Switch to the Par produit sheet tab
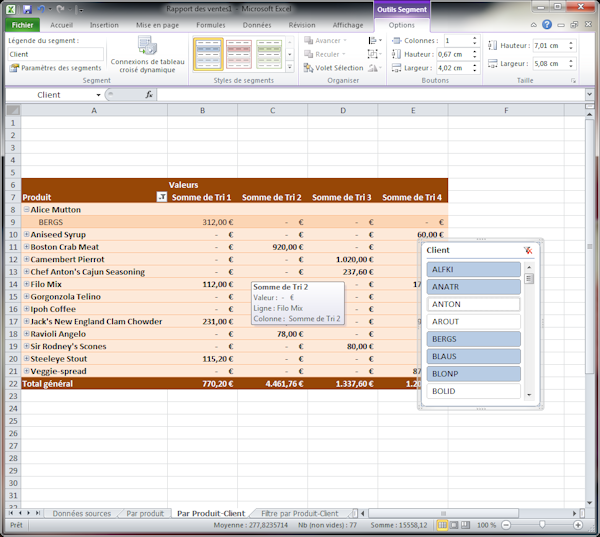 [145, 513]
